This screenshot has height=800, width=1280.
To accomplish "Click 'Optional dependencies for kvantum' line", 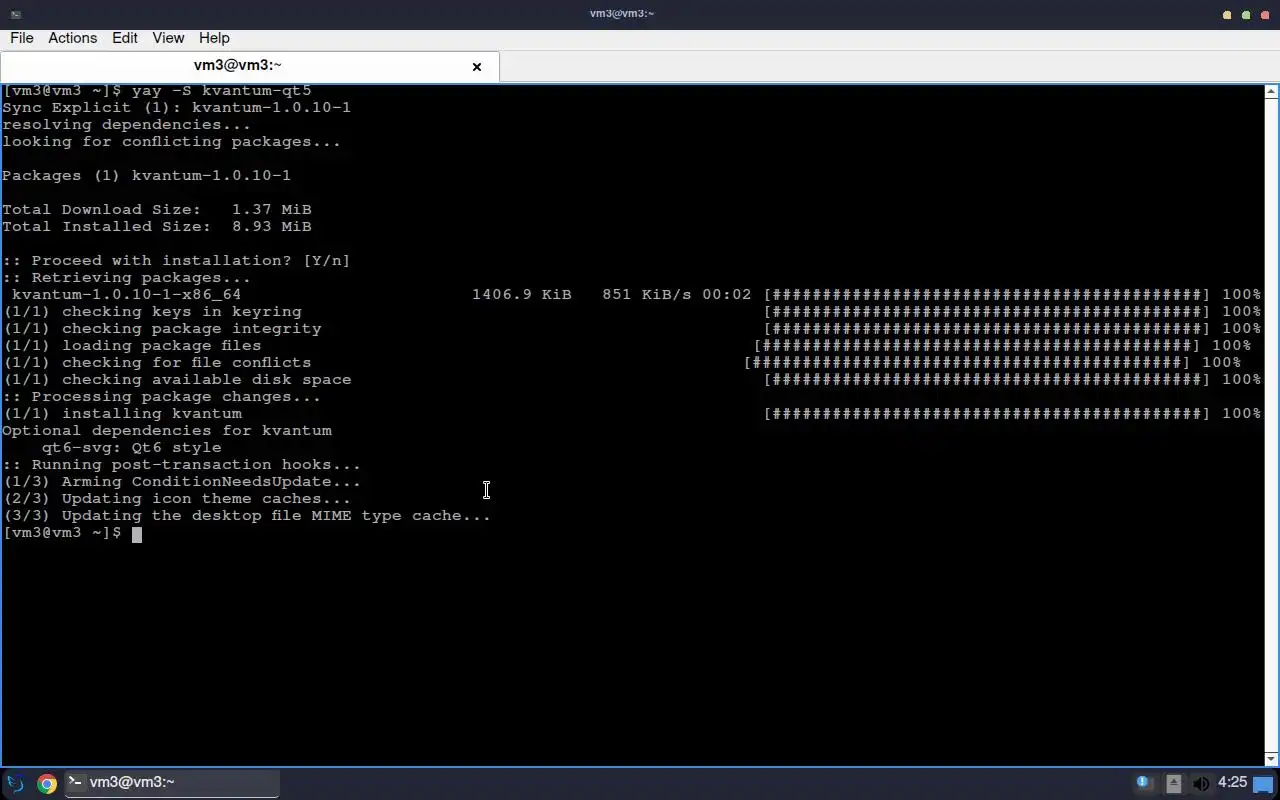I will (x=167, y=430).
